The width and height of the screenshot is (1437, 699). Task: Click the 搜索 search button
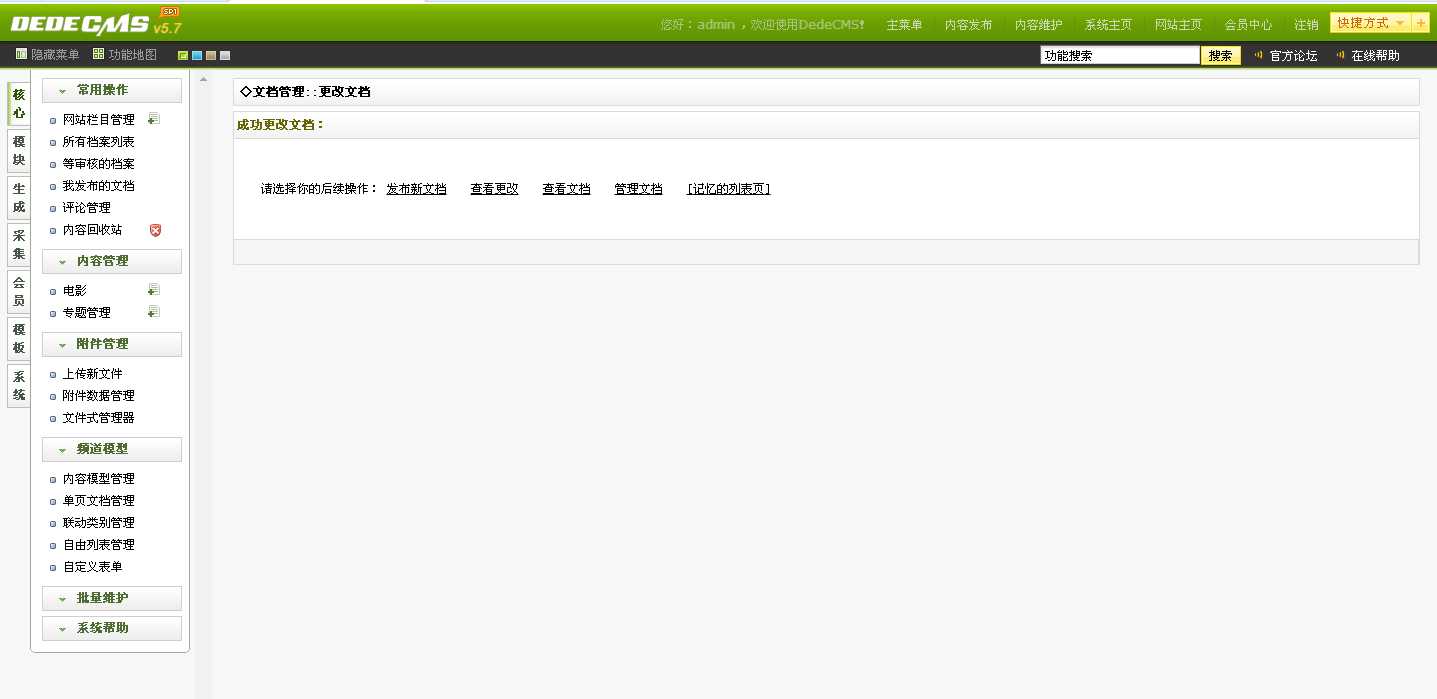point(1221,56)
